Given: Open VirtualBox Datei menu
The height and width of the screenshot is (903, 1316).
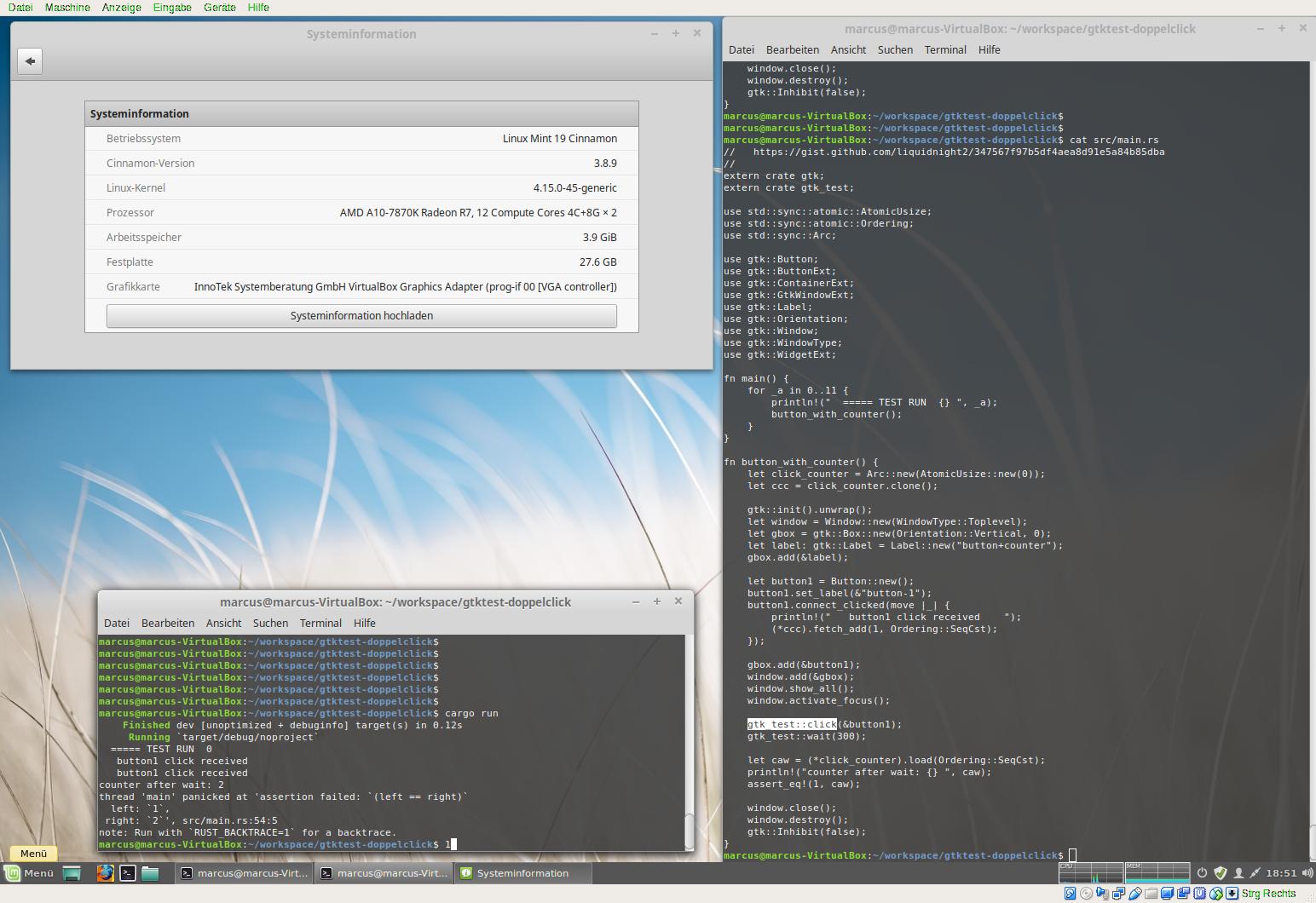Looking at the screenshot, I should tap(20, 7).
